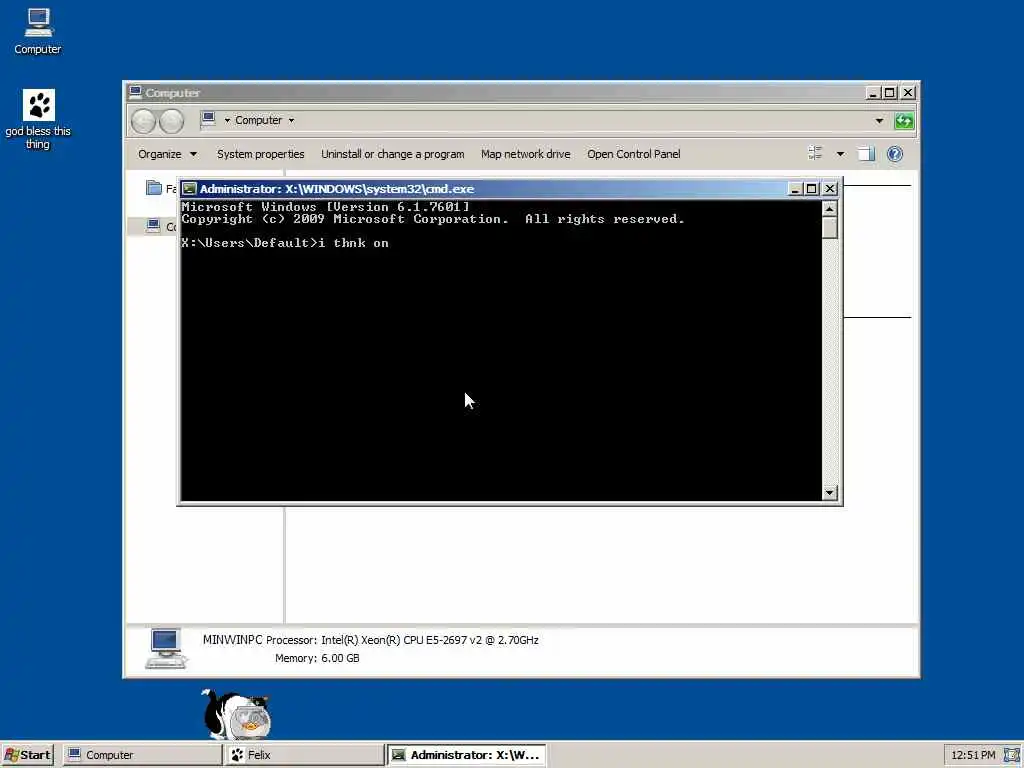Click Open Control Panel
Screen dimensions: 1024x768
[x=633, y=154]
